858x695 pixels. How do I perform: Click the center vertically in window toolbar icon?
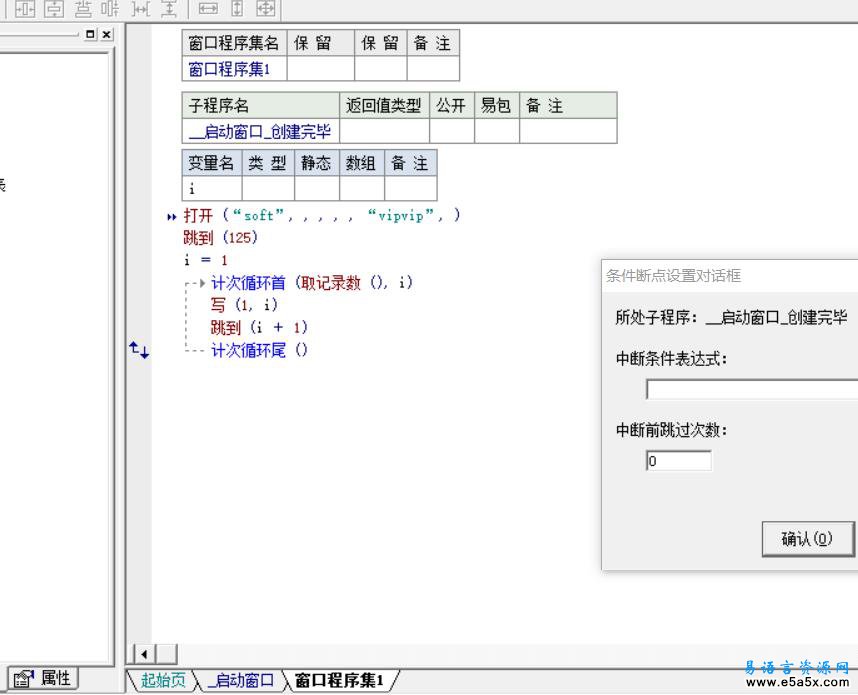pyautogui.click(x=54, y=8)
